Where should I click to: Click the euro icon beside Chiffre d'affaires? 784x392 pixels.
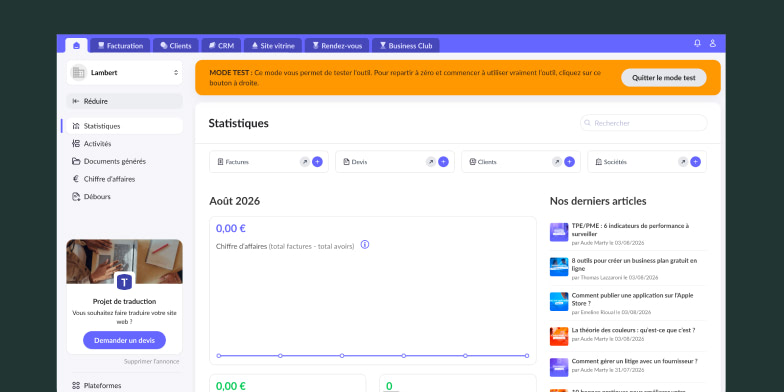click(x=76, y=179)
